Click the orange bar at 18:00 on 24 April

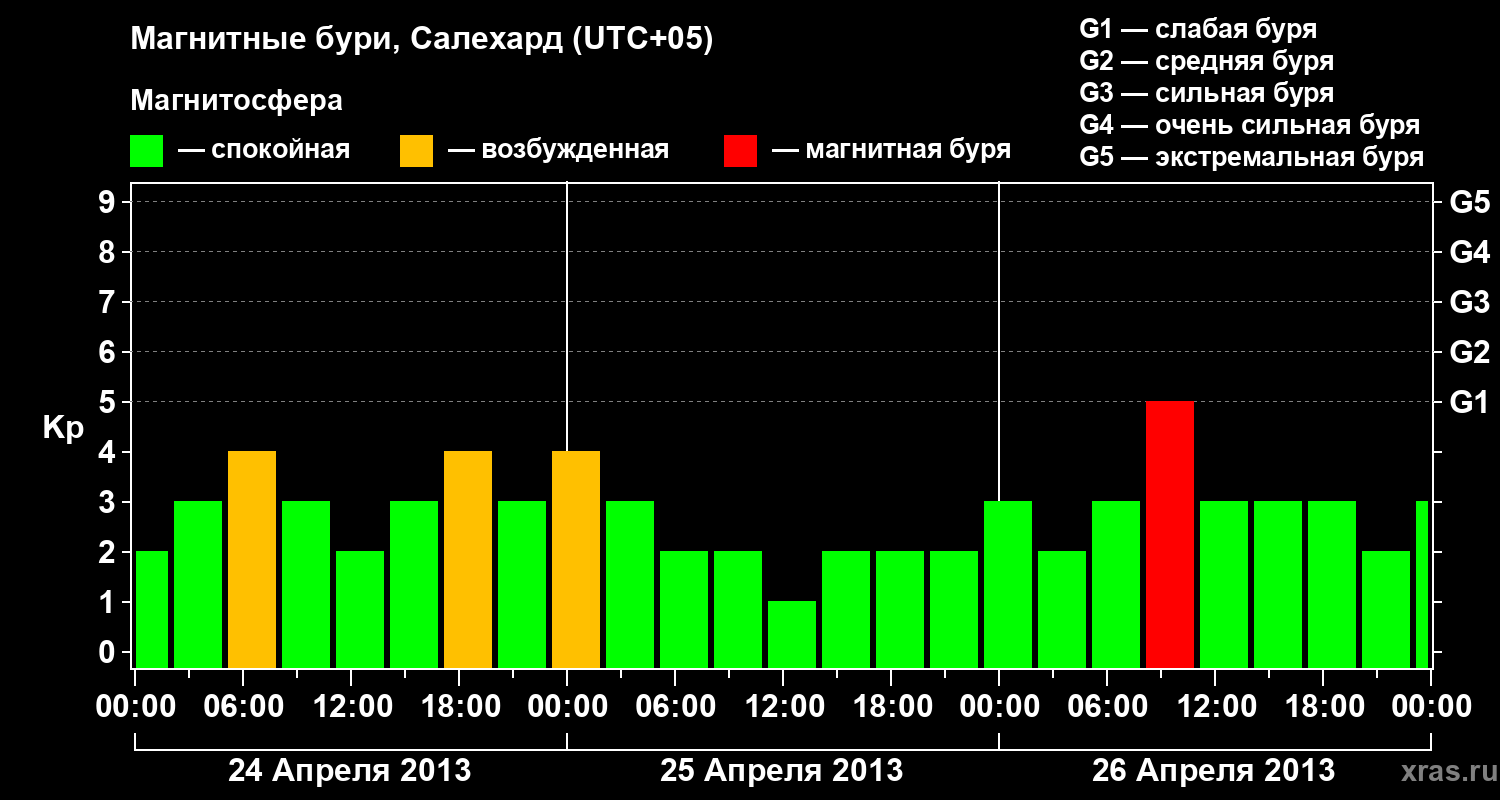pos(468,559)
